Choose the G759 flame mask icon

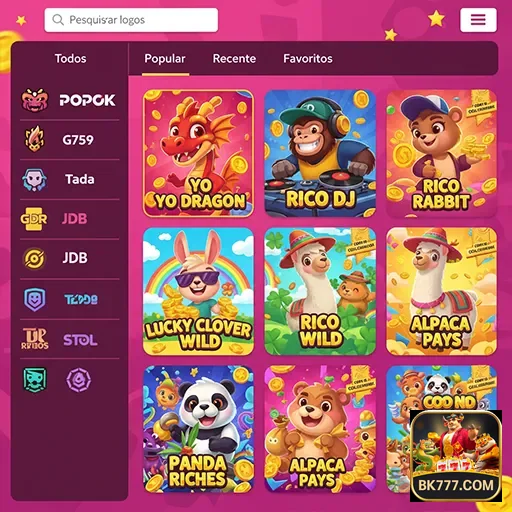(x=35, y=139)
